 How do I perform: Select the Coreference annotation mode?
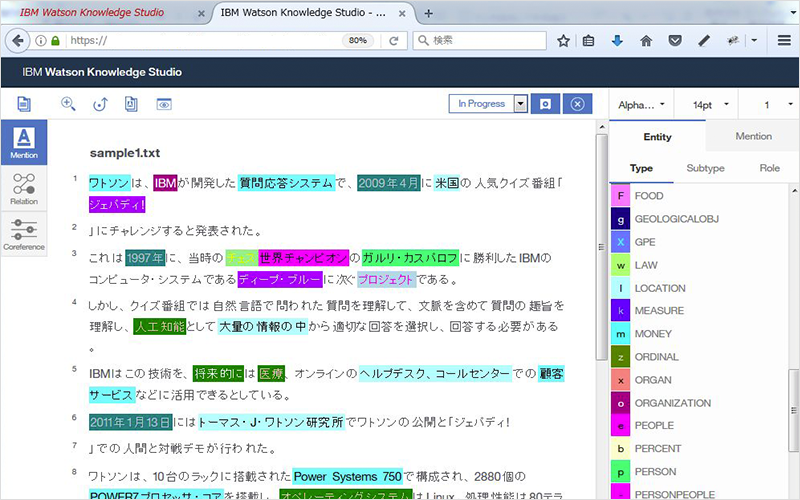coord(24,234)
